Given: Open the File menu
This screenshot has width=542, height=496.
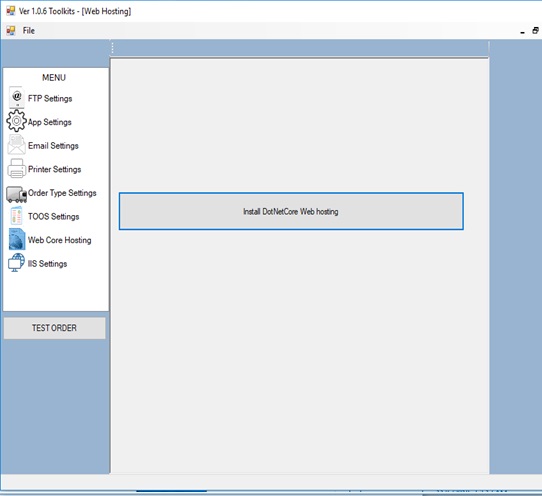Looking at the screenshot, I should [29, 31].
